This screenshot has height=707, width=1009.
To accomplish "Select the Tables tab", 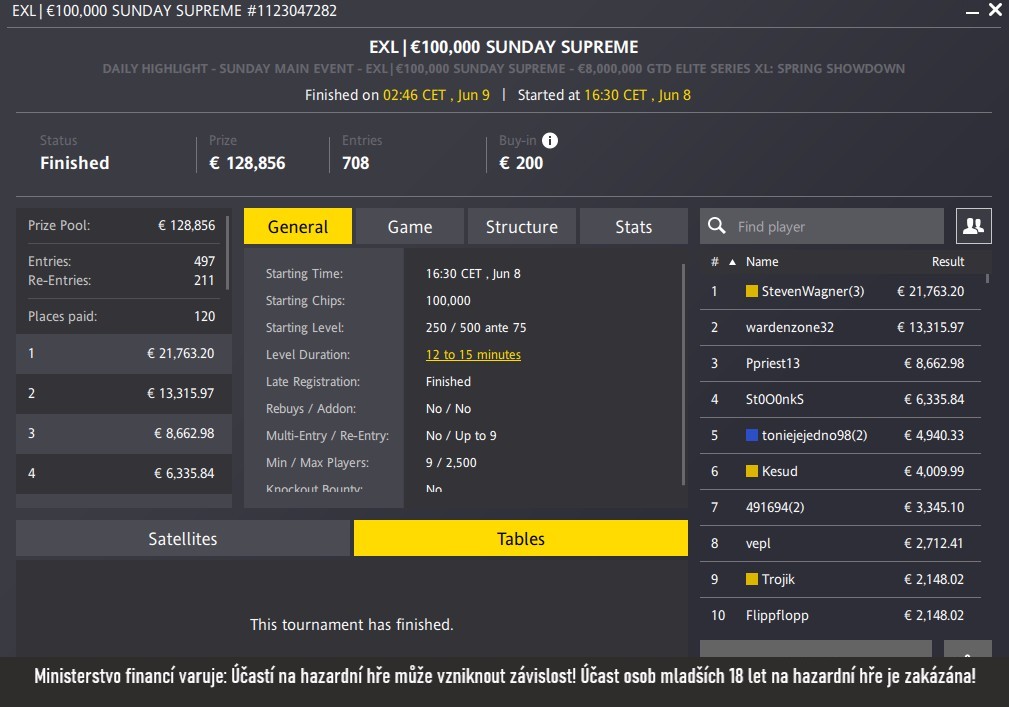I will [x=521, y=538].
